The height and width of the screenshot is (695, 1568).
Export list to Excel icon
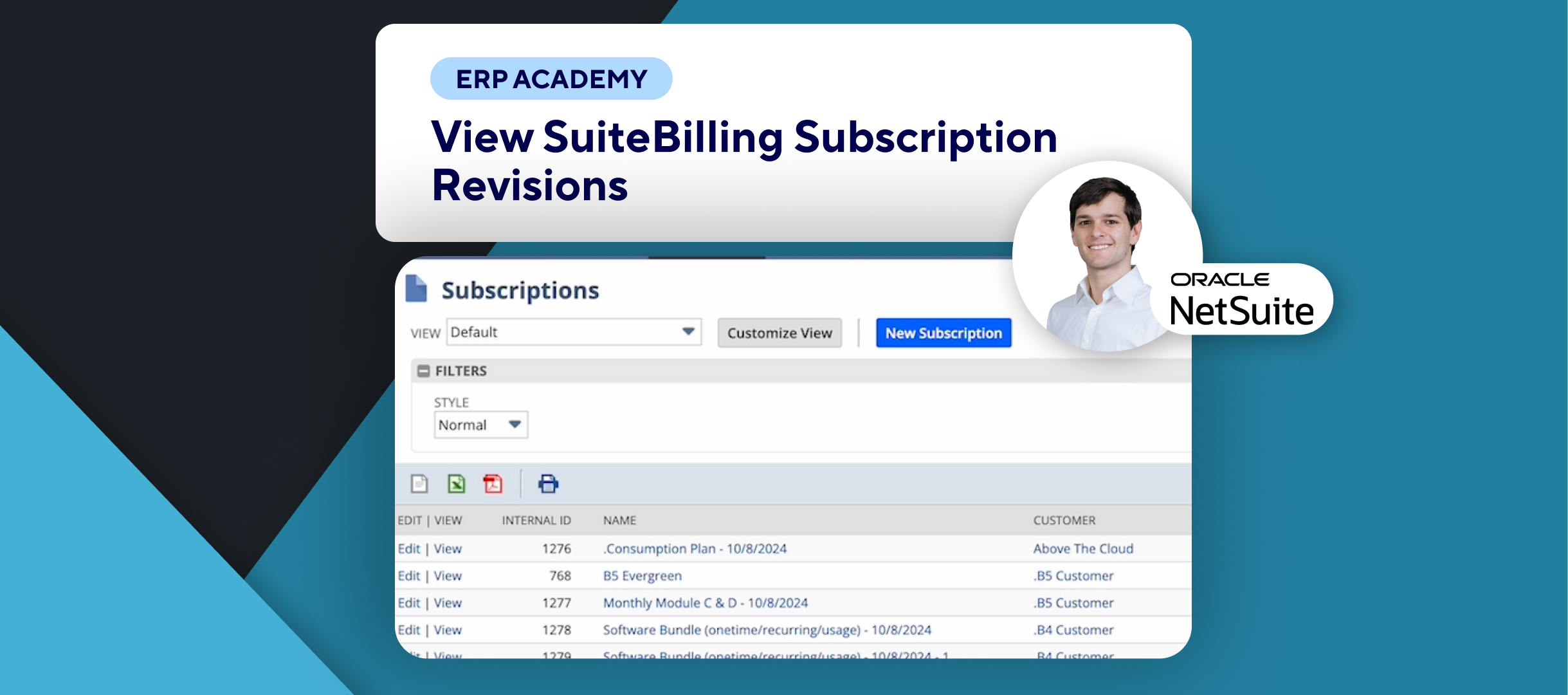click(456, 483)
